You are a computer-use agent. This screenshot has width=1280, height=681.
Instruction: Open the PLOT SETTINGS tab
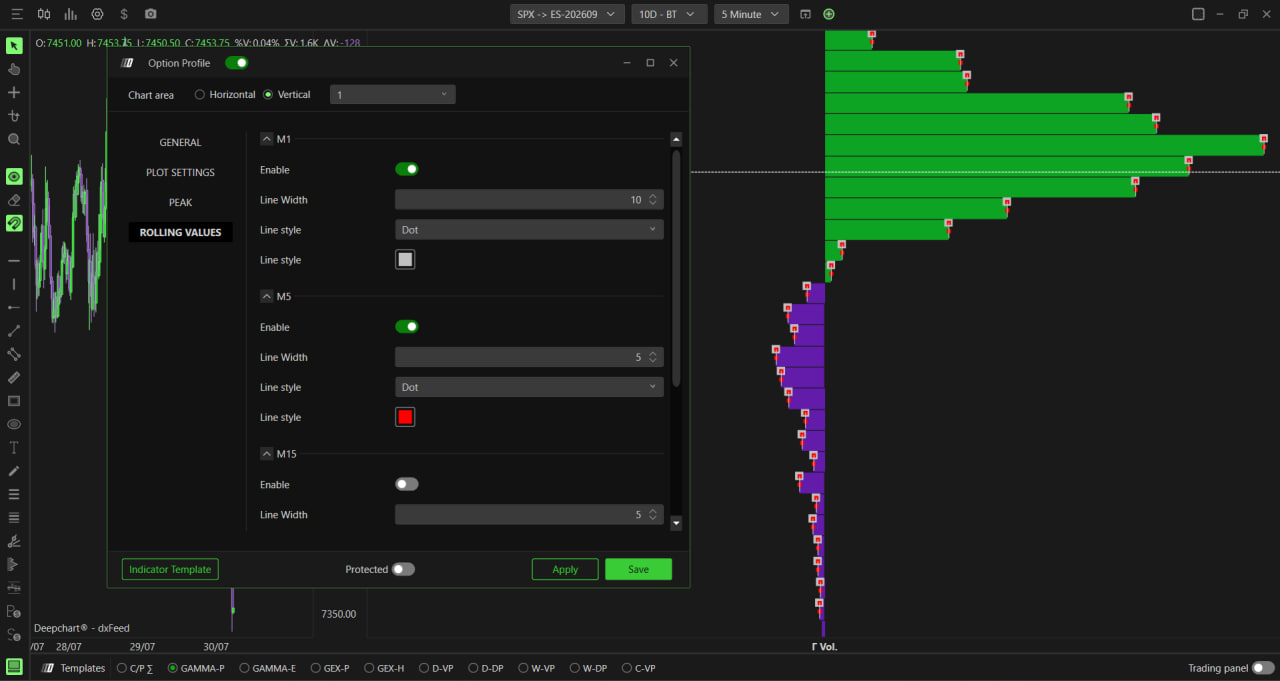pos(180,172)
